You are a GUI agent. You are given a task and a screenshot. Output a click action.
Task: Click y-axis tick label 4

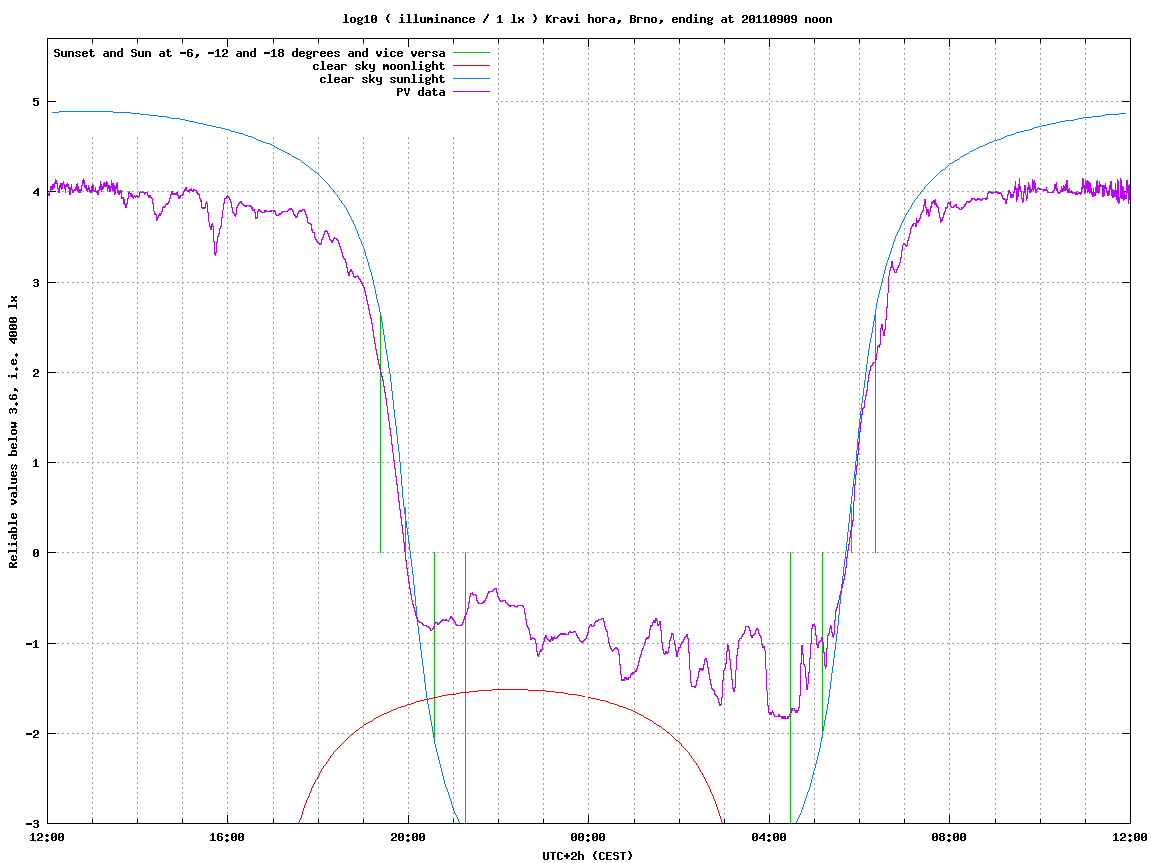coord(35,192)
